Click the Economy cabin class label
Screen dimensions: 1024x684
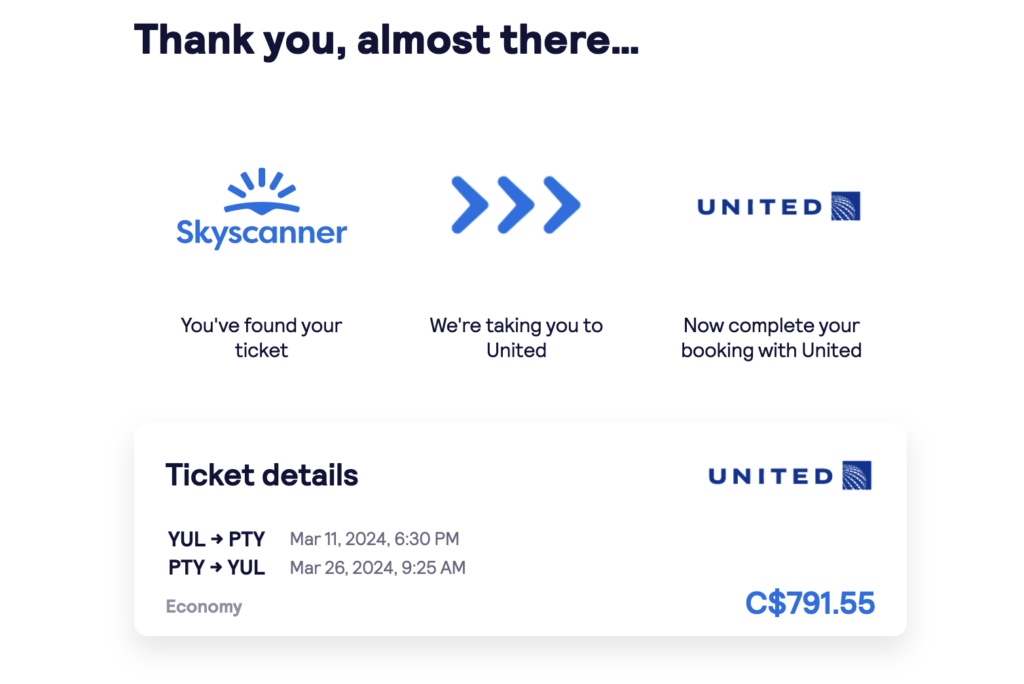point(204,606)
